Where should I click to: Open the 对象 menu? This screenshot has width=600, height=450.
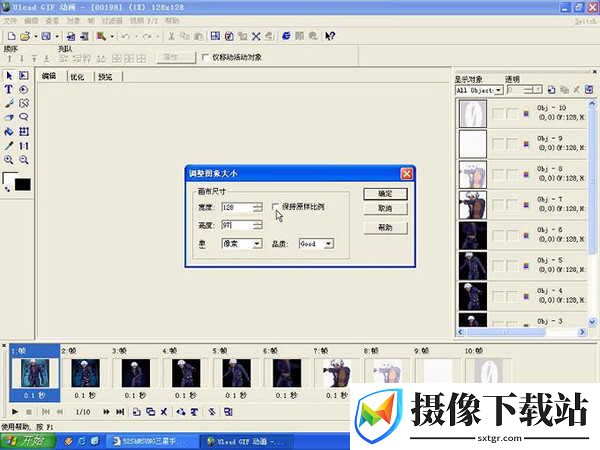coord(73,21)
